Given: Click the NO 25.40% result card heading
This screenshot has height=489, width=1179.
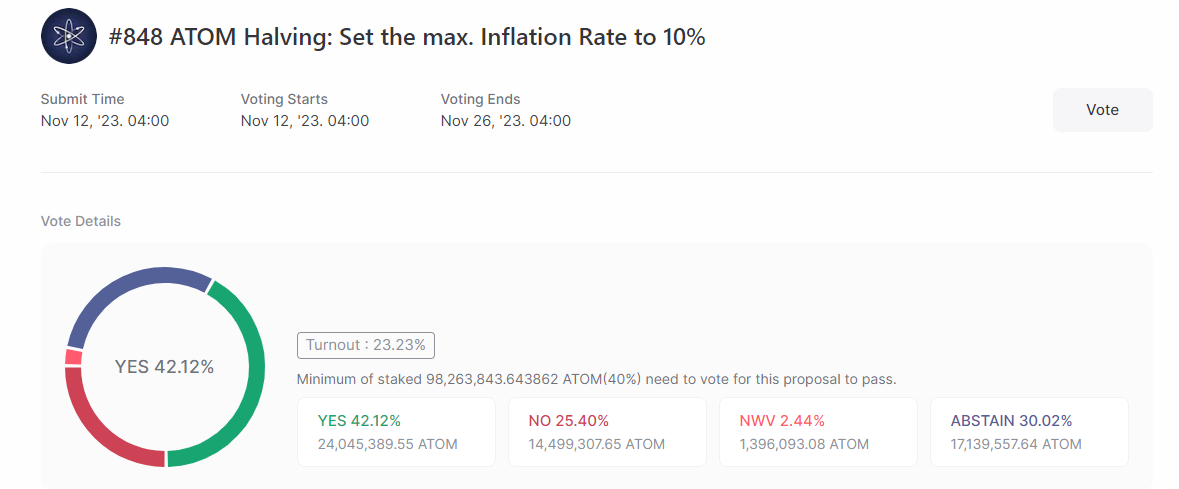Looking at the screenshot, I should pyautogui.click(x=568, y=421).
